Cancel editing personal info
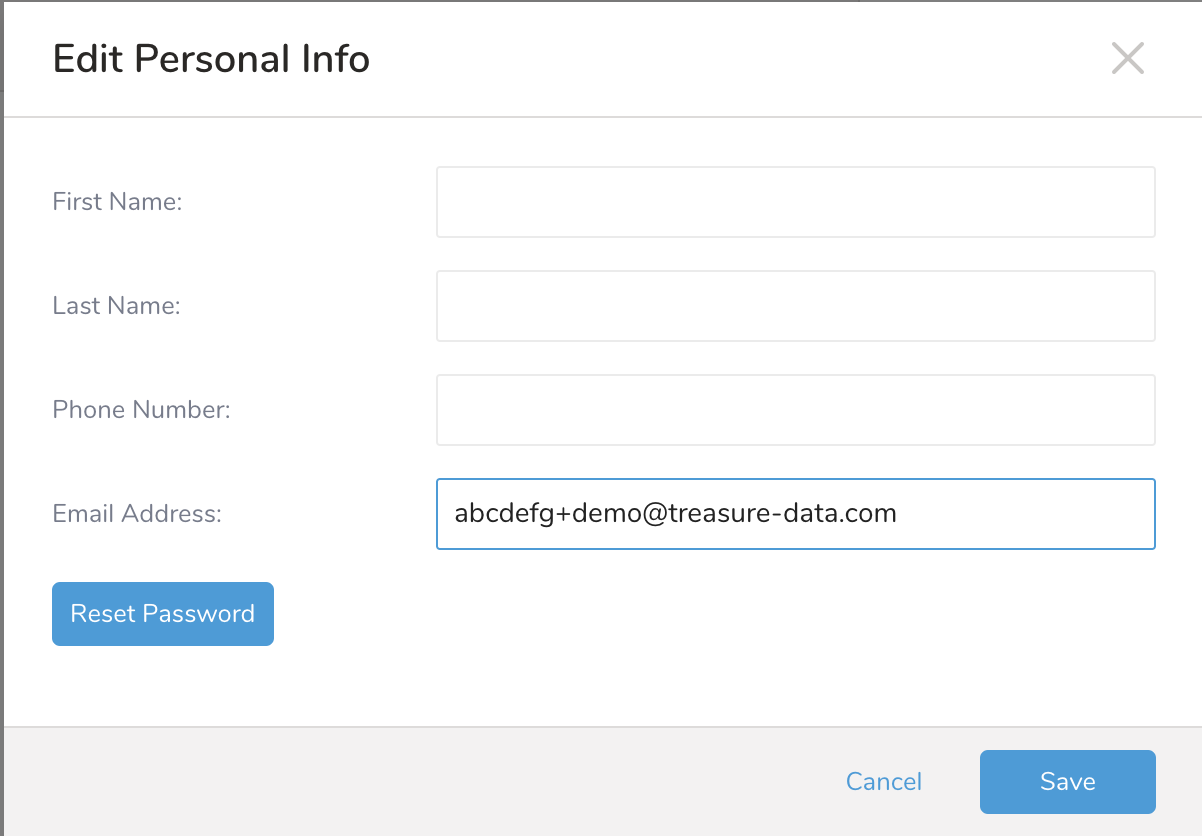 click(884, 781)
